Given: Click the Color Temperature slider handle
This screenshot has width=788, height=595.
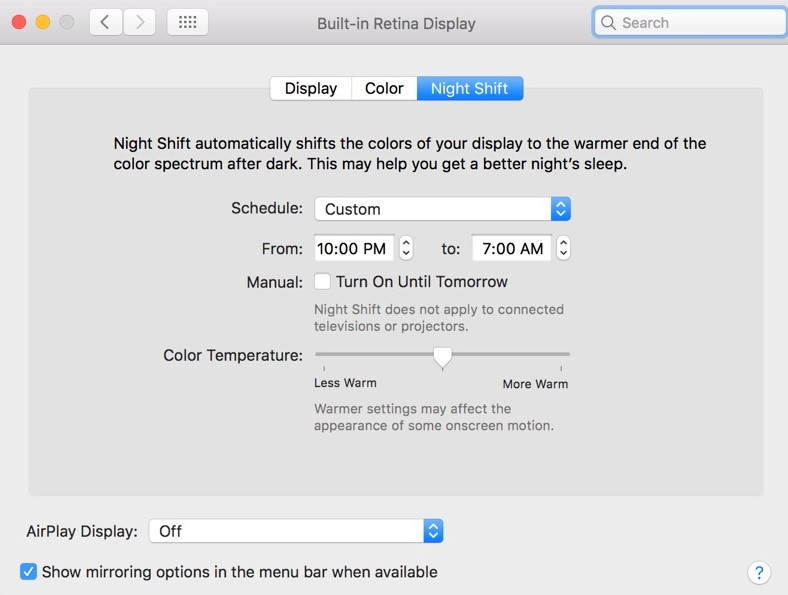Looking at the screenshot, I should pos(442,356).
